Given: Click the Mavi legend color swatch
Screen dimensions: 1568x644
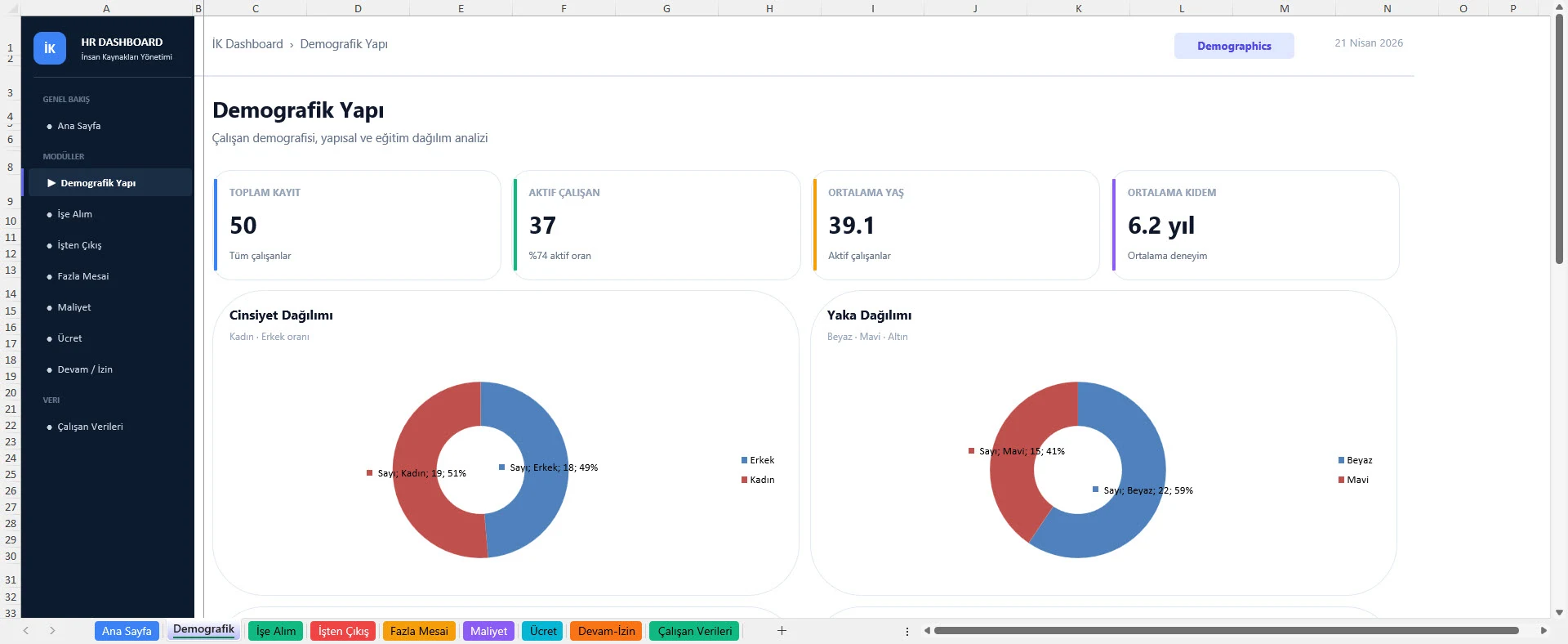Looking at the screenshot, I should click(1341, 480).
